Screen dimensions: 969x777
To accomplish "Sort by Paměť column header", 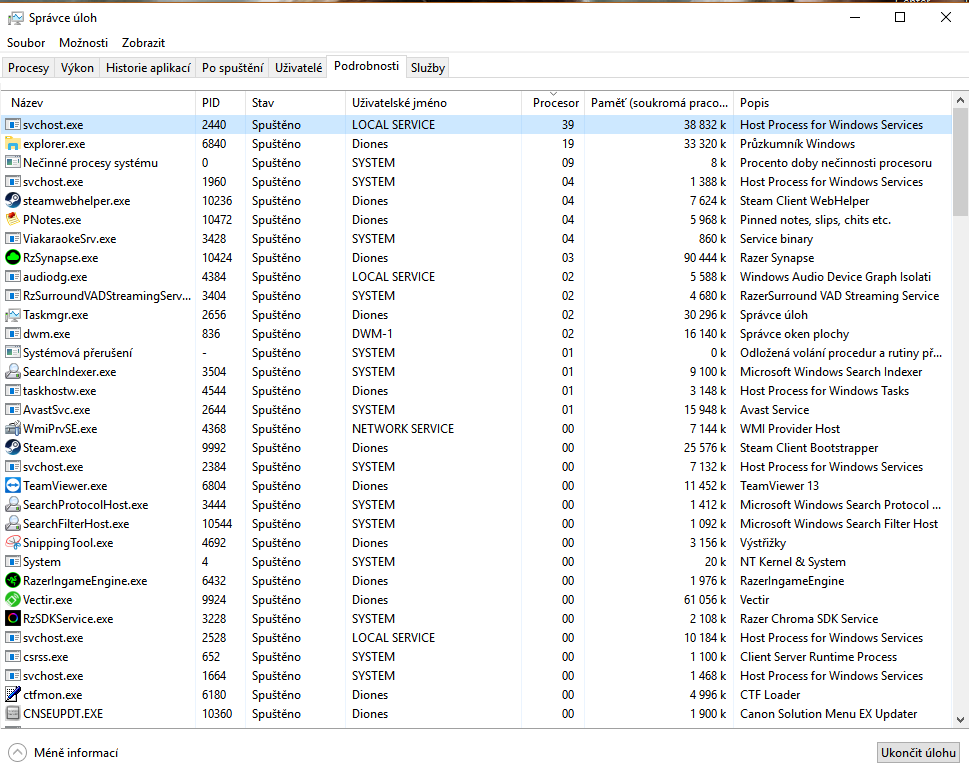I will (658, 103).
